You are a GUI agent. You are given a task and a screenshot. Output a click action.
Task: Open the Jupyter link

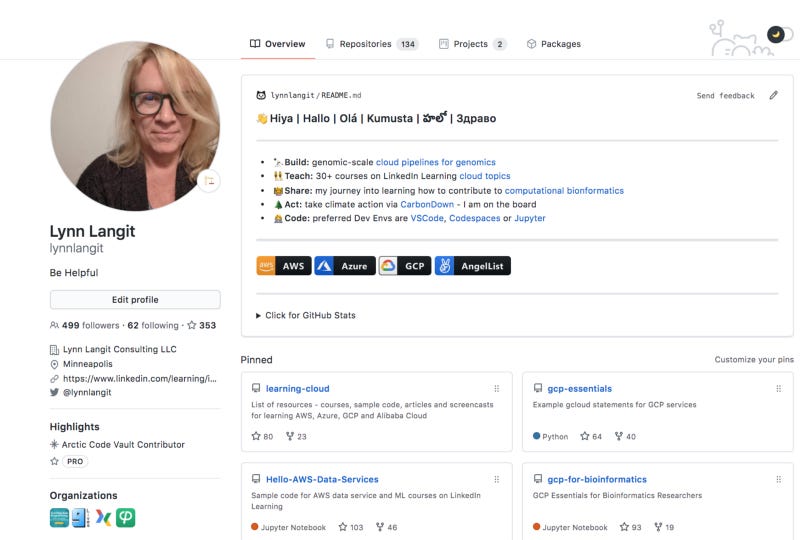tap(530, 218)
